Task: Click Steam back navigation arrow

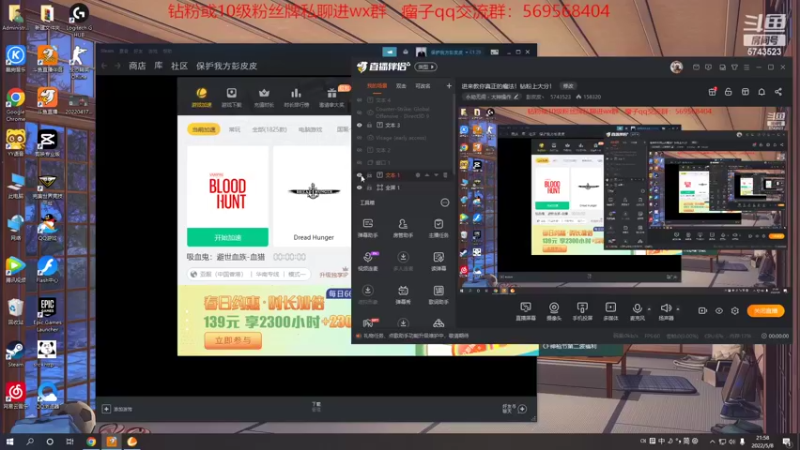Action: click(105, 66)
